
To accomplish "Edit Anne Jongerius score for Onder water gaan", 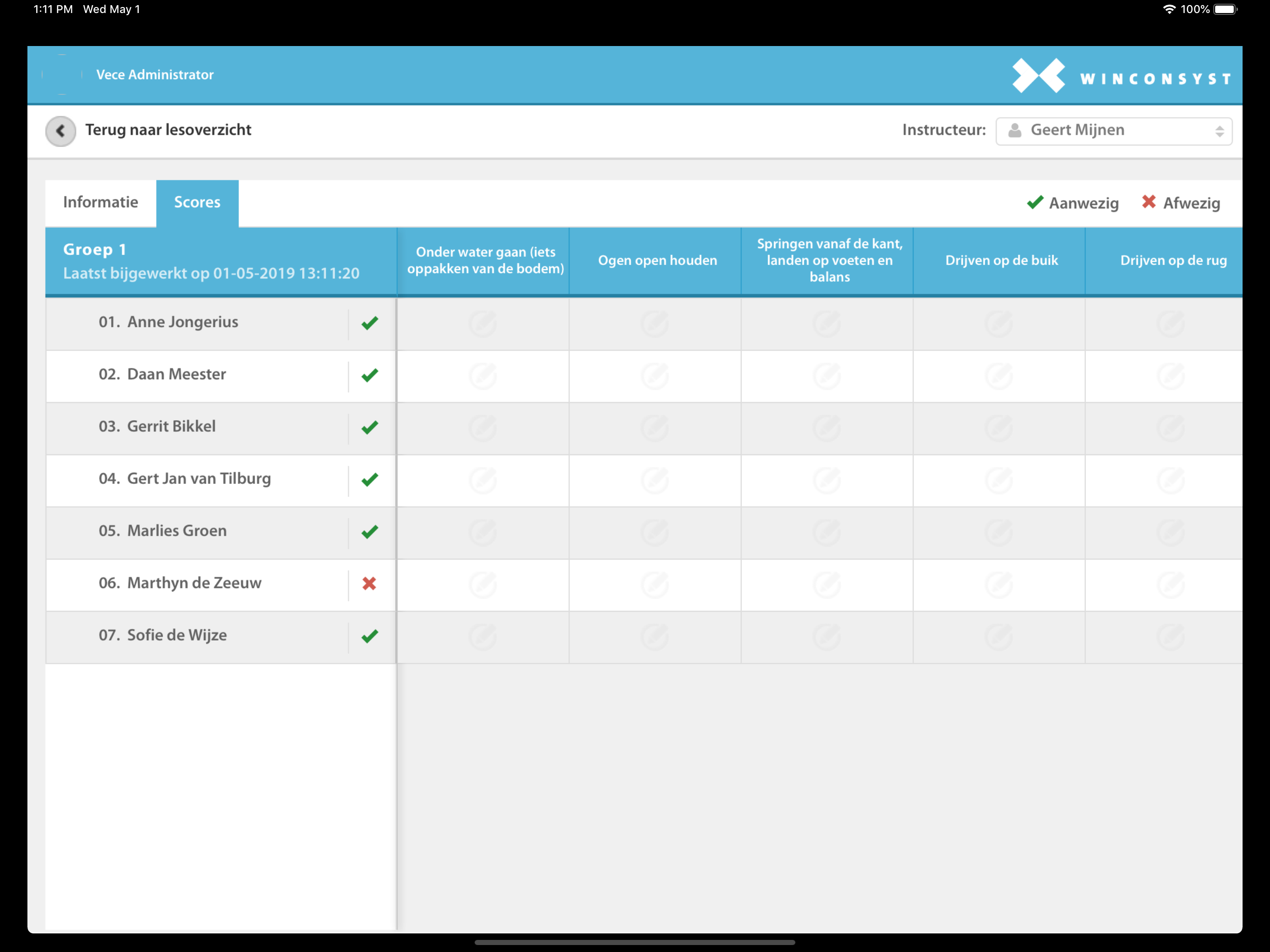I will pyautogui.click(x=483, y=324).
